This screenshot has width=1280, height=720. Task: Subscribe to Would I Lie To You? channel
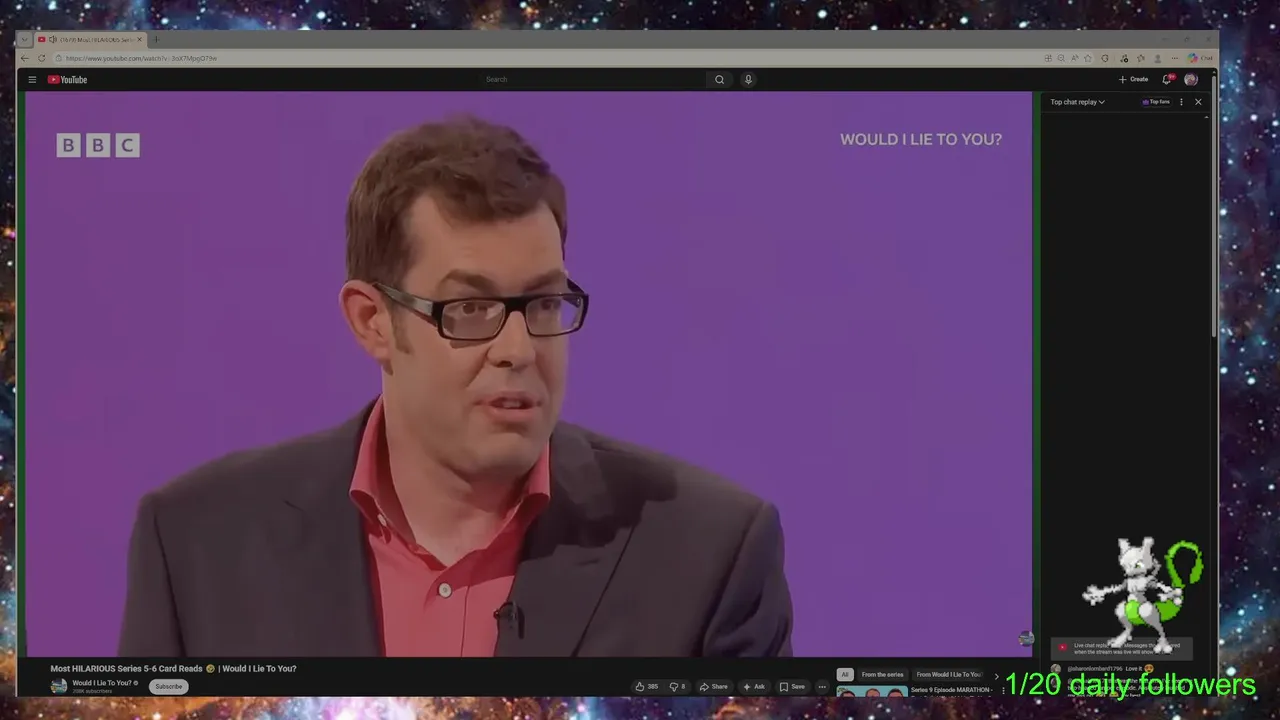tap(169, 686)
